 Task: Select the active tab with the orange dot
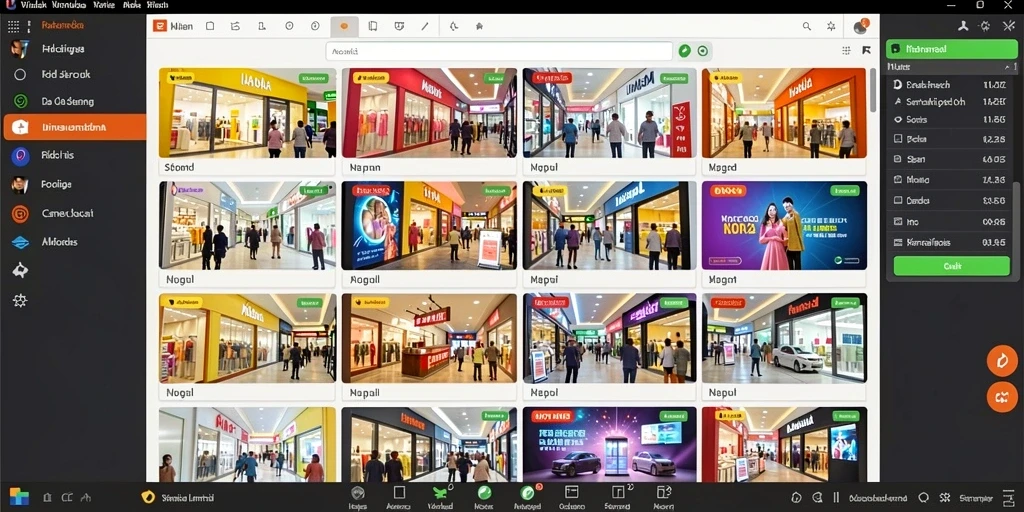tap(344, 27)
